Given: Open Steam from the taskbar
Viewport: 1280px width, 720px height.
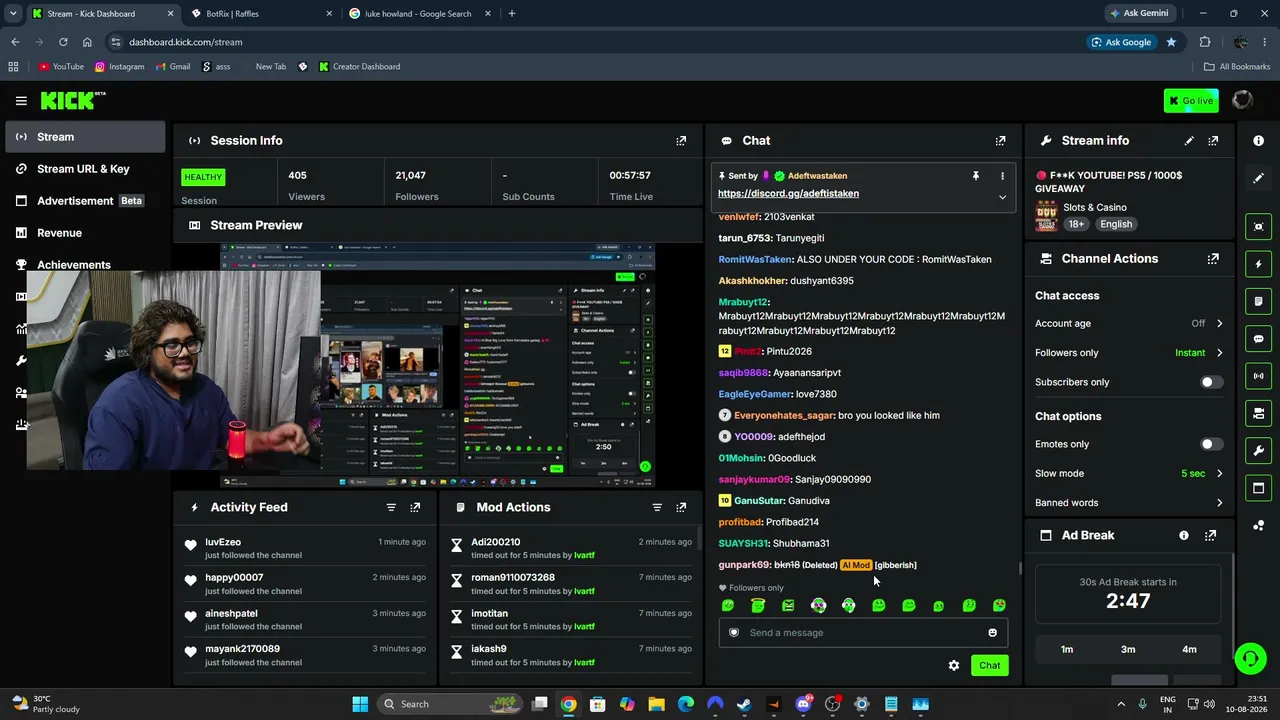Looking at the screenshot, I should [x=744, y=704].
